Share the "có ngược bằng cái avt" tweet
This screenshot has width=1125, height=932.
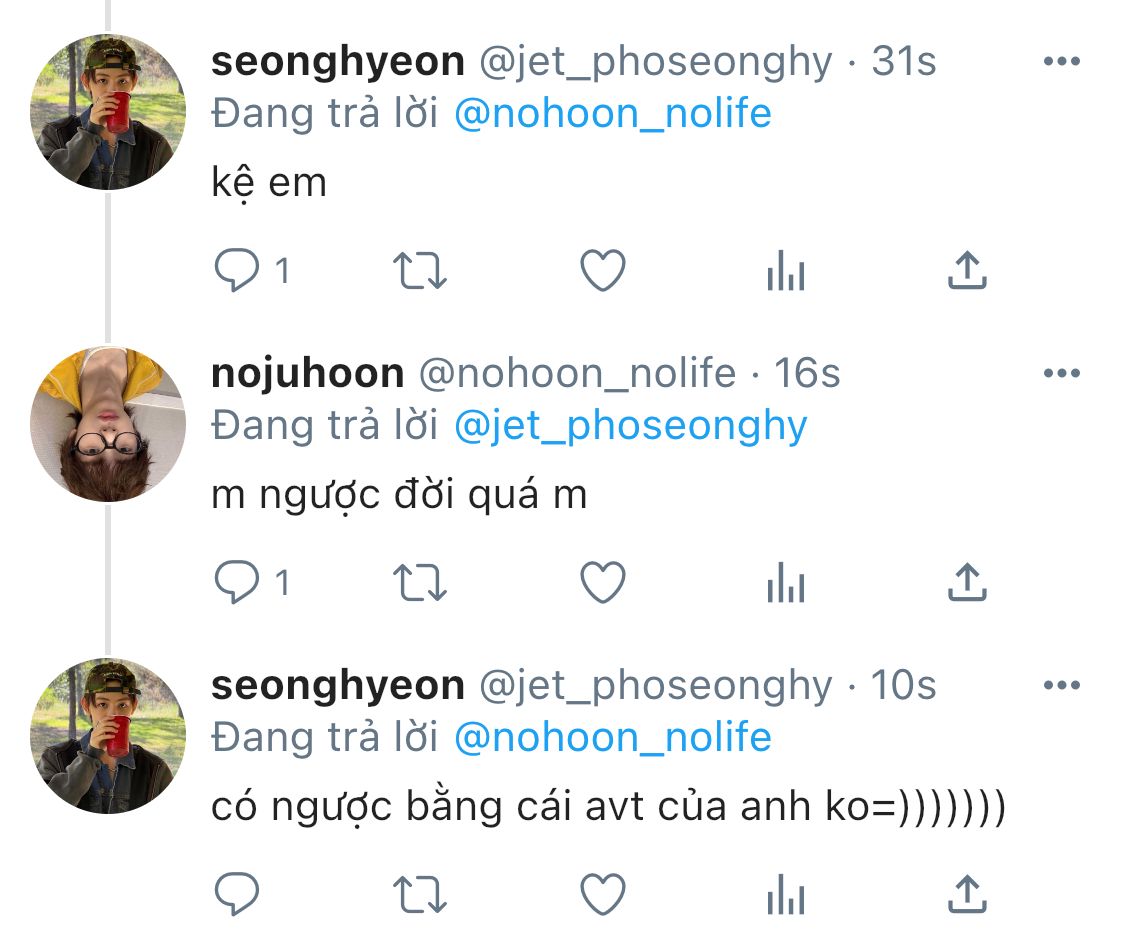pyautogui.click(x=967, y=893)
